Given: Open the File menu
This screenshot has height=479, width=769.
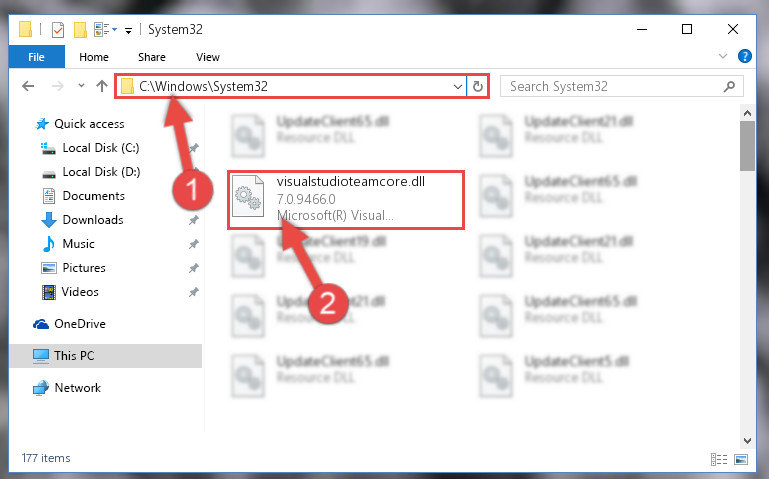Looking at the screenshot, I should pyautogui.click(x=36, y=57).
